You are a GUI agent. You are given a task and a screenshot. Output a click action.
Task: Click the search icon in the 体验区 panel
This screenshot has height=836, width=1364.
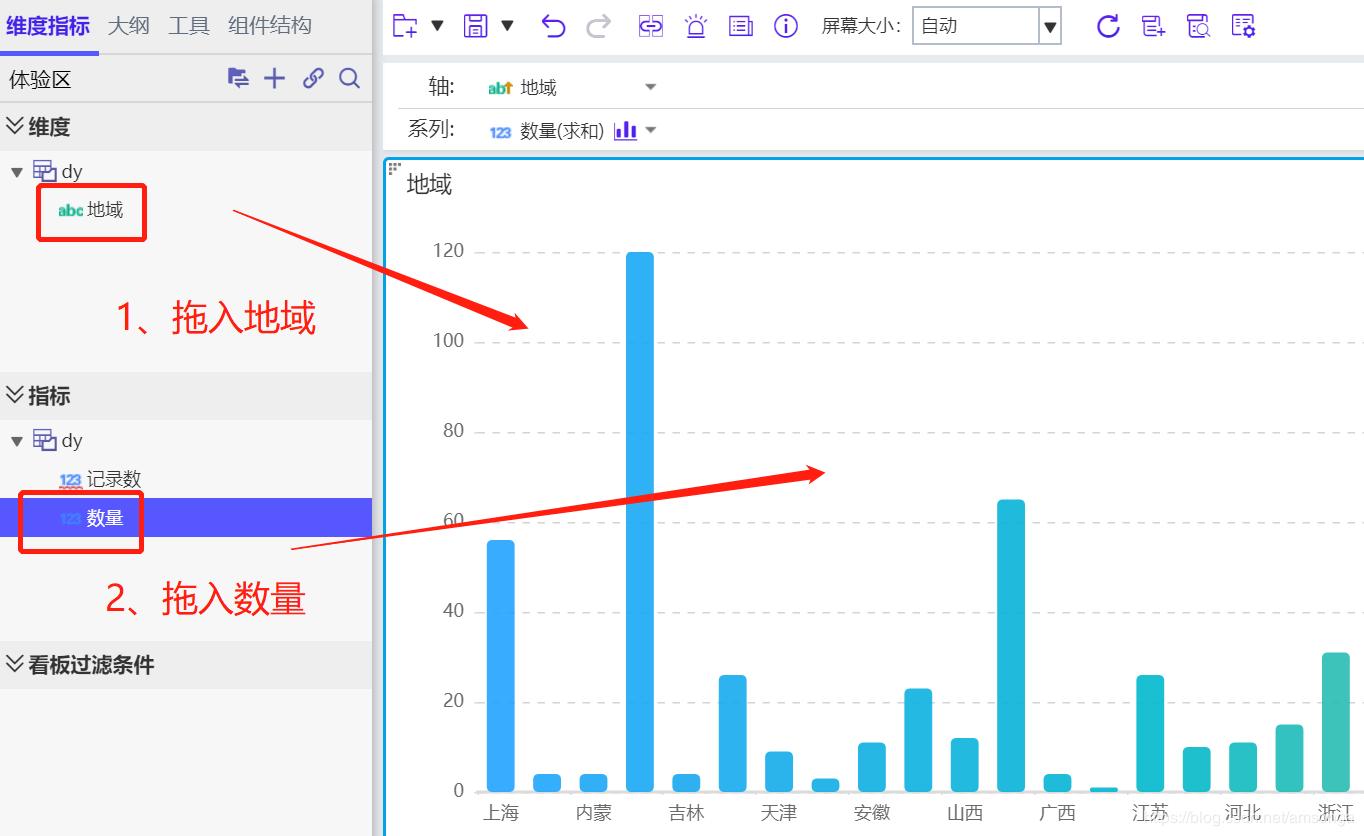click(349, 78)
